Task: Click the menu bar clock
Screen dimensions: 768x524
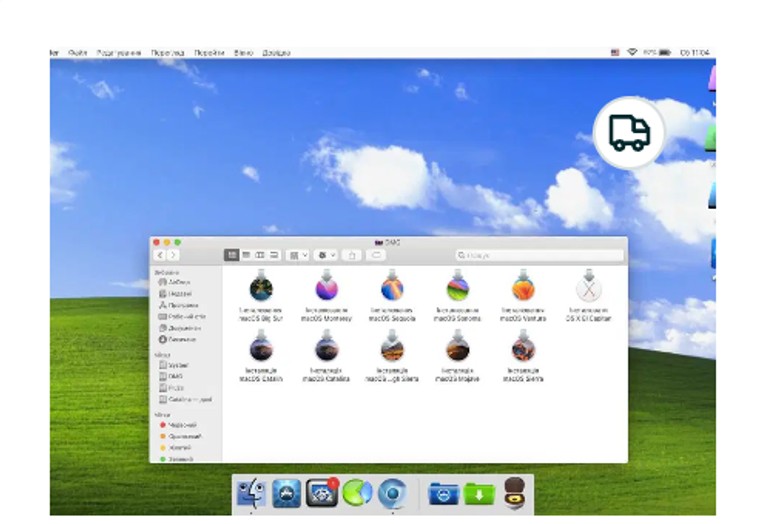Action: coord(695,52)
